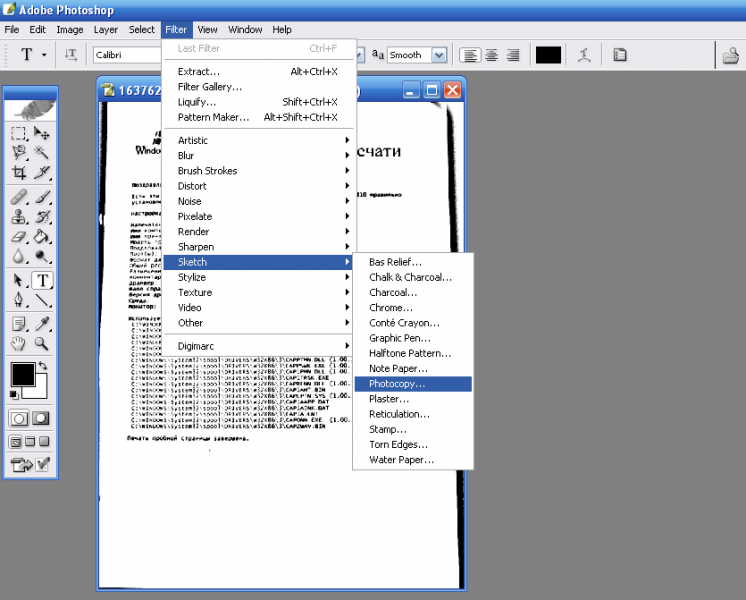Select the Paint Bucket tool
Screen dimensions: 746x600
point(42,236)
